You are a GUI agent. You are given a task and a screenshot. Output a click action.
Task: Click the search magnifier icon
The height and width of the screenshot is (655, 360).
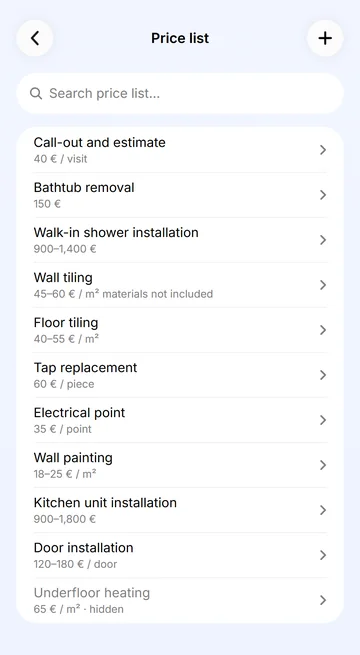click(x=36, y=94)
